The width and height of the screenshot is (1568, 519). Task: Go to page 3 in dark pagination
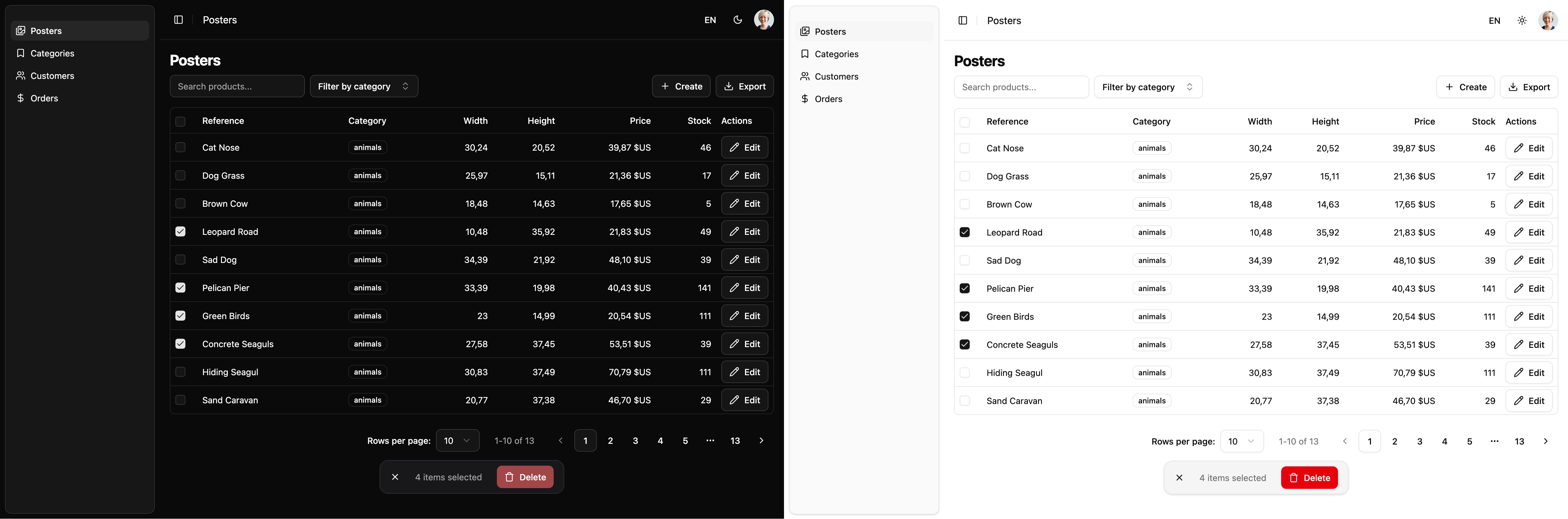tap(635, 441)
